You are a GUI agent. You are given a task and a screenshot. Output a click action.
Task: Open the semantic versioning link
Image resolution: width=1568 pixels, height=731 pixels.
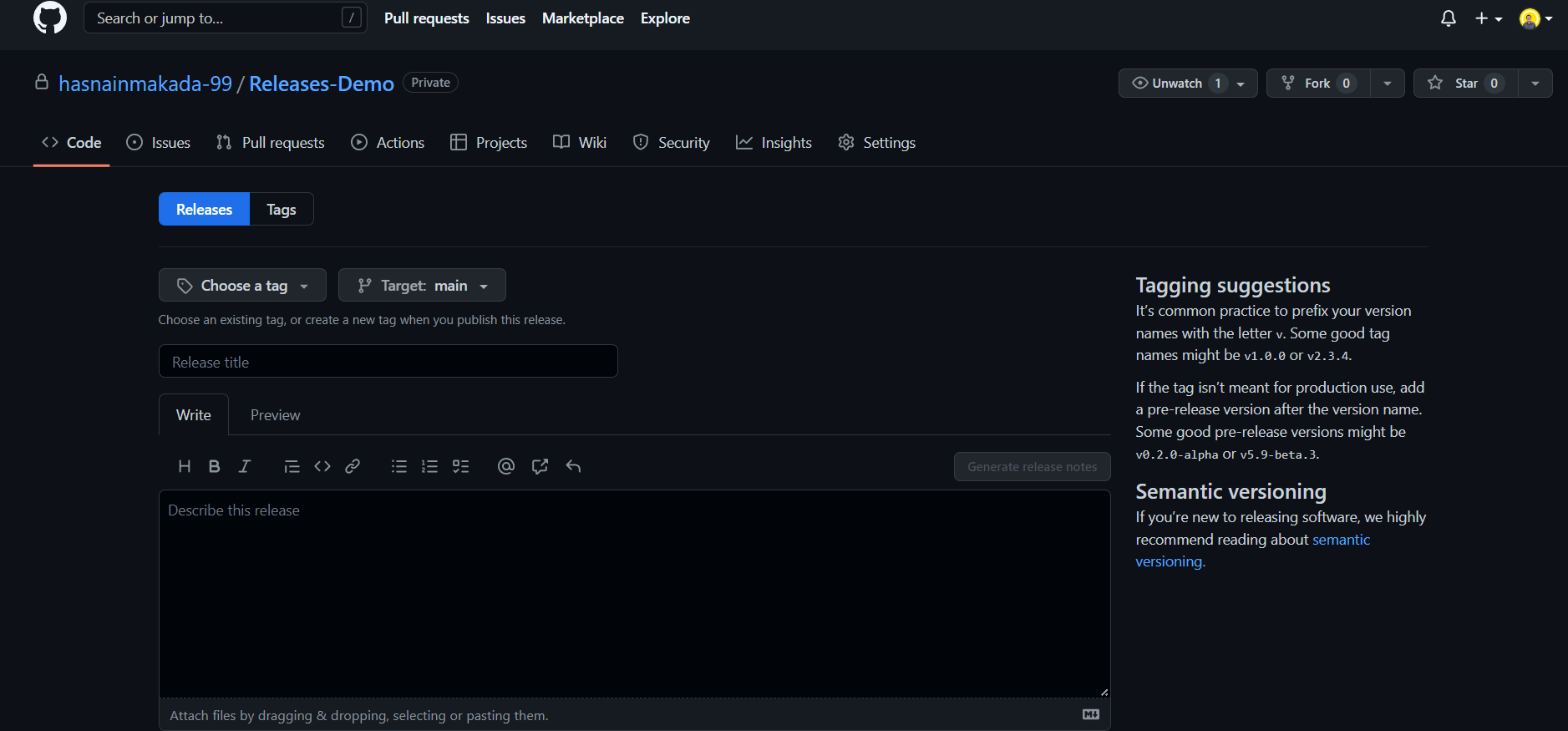tap(1253, 551)
